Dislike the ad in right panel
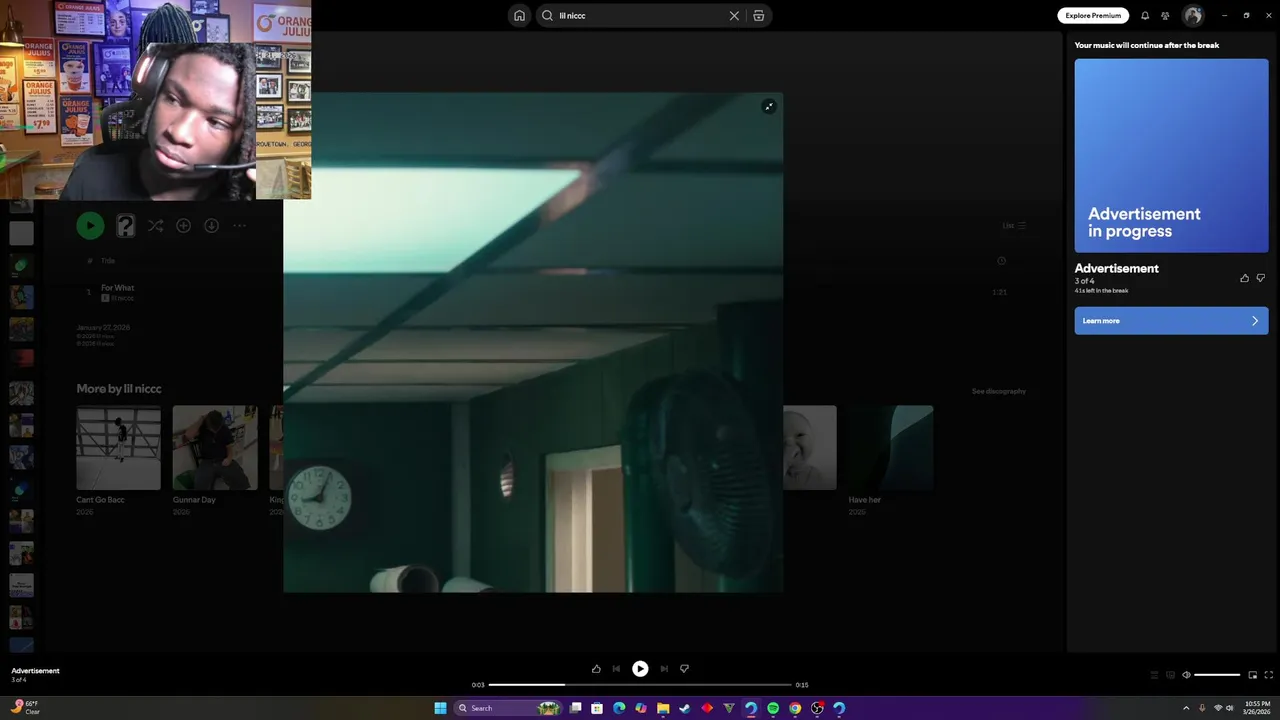Screen dimensions: 1280x720 [x=1260, y=278]
